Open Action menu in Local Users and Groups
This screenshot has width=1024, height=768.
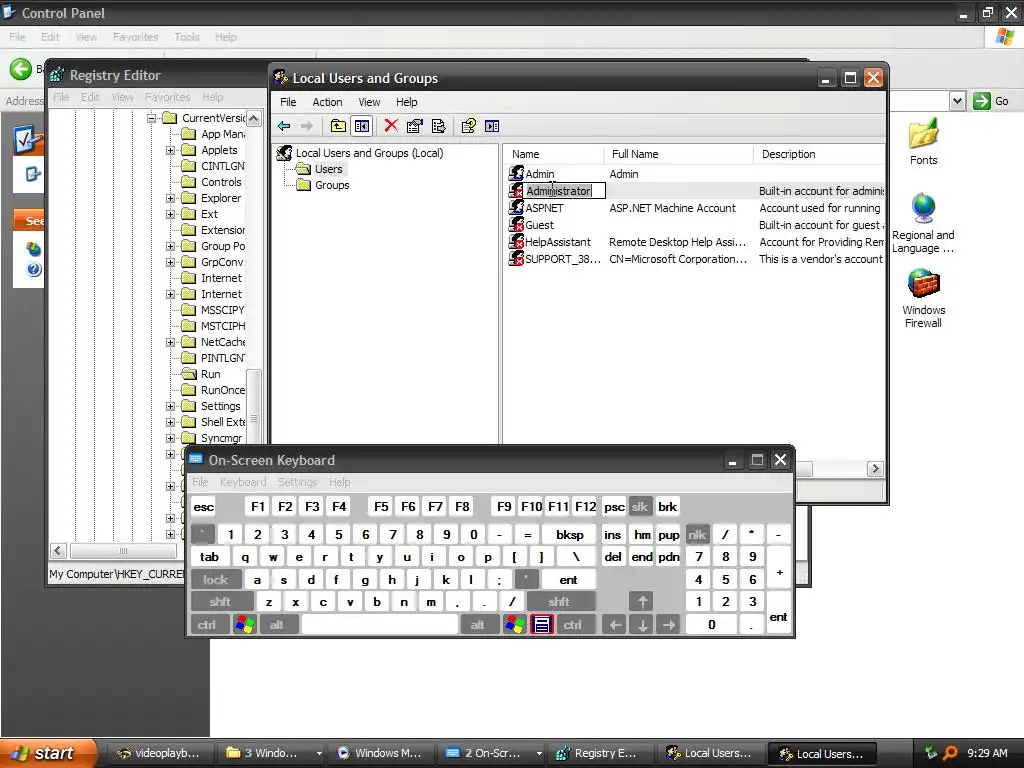point(327,102)
